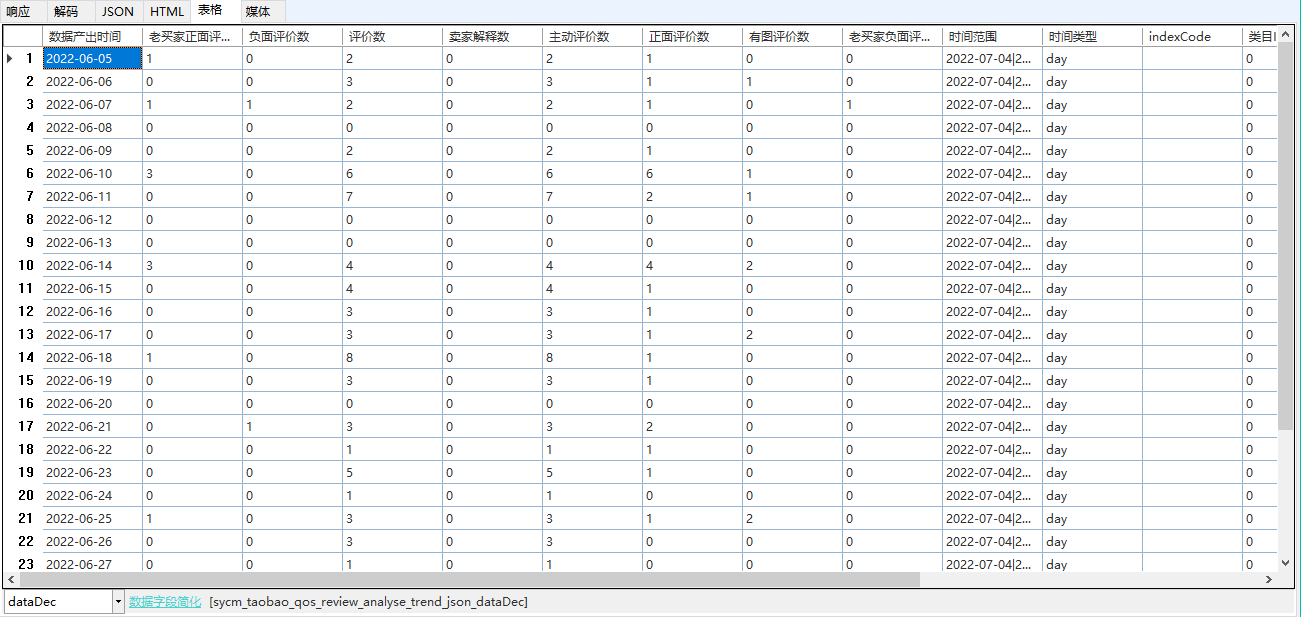1301x617 pixels.
Task: Select 有图评价数 cell in 2022-06-17 row
Action: point(792,335)
